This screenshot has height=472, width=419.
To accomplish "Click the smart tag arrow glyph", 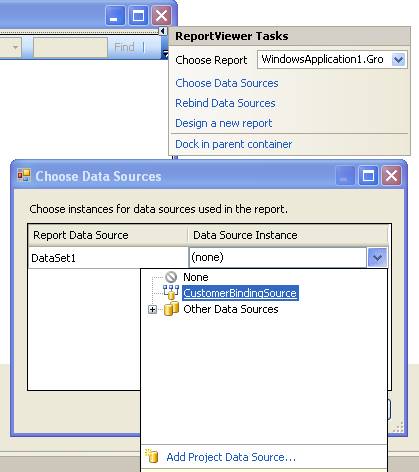I will 162,31.
